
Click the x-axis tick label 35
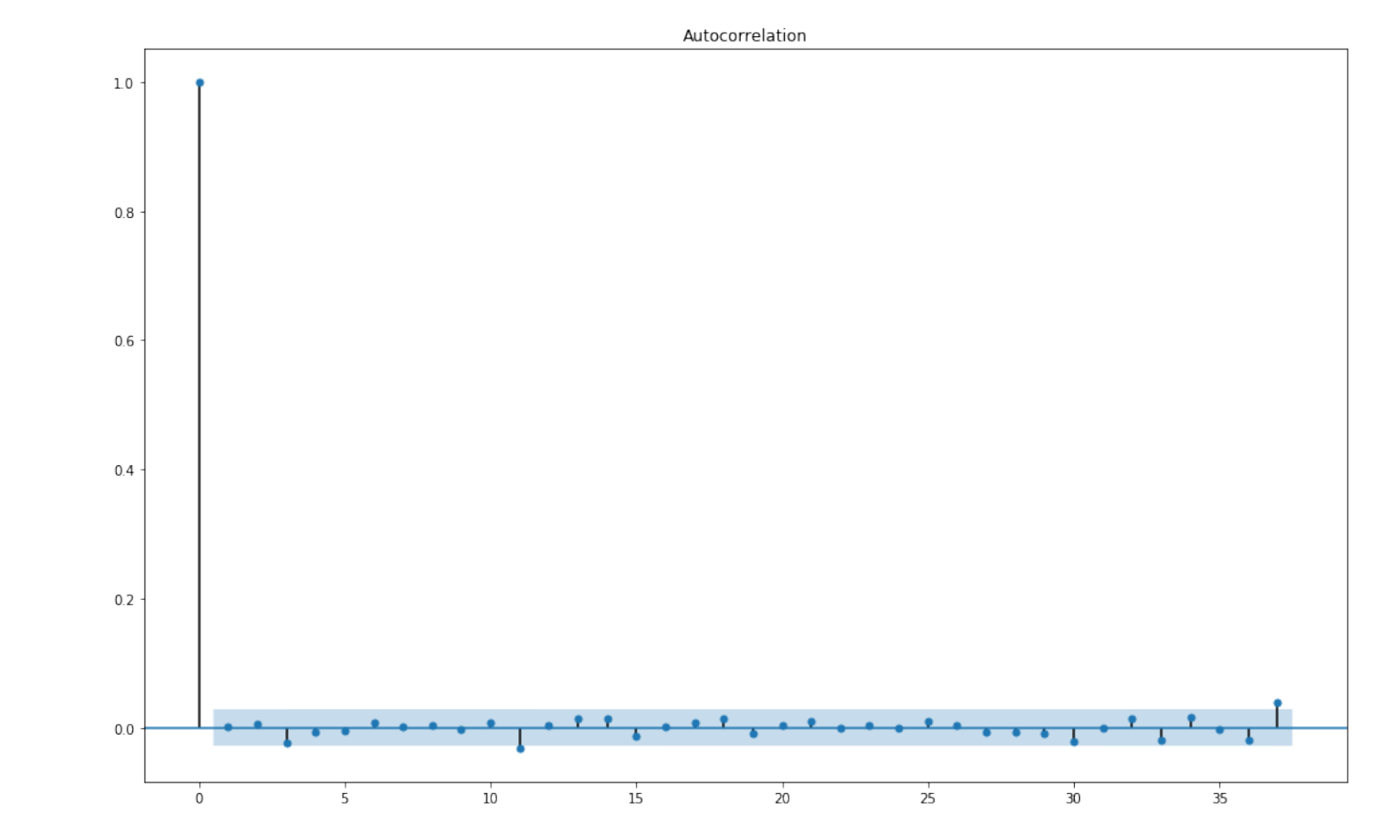(x=1219, y=798)
